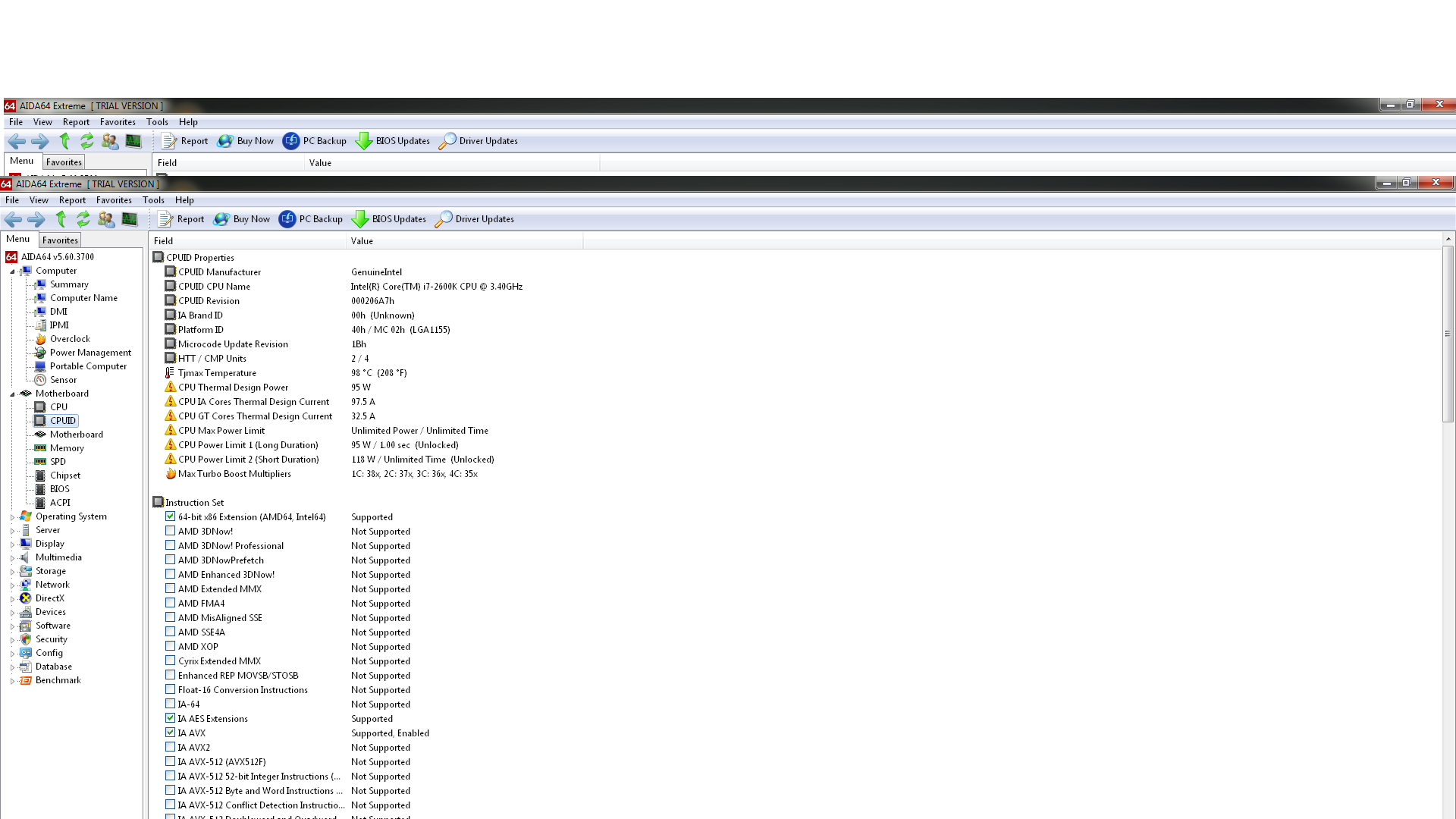Toggle the 64-bit x86 Extension checkbox
The width and height of the screenshot is (1456, 819).
[170, 516]
